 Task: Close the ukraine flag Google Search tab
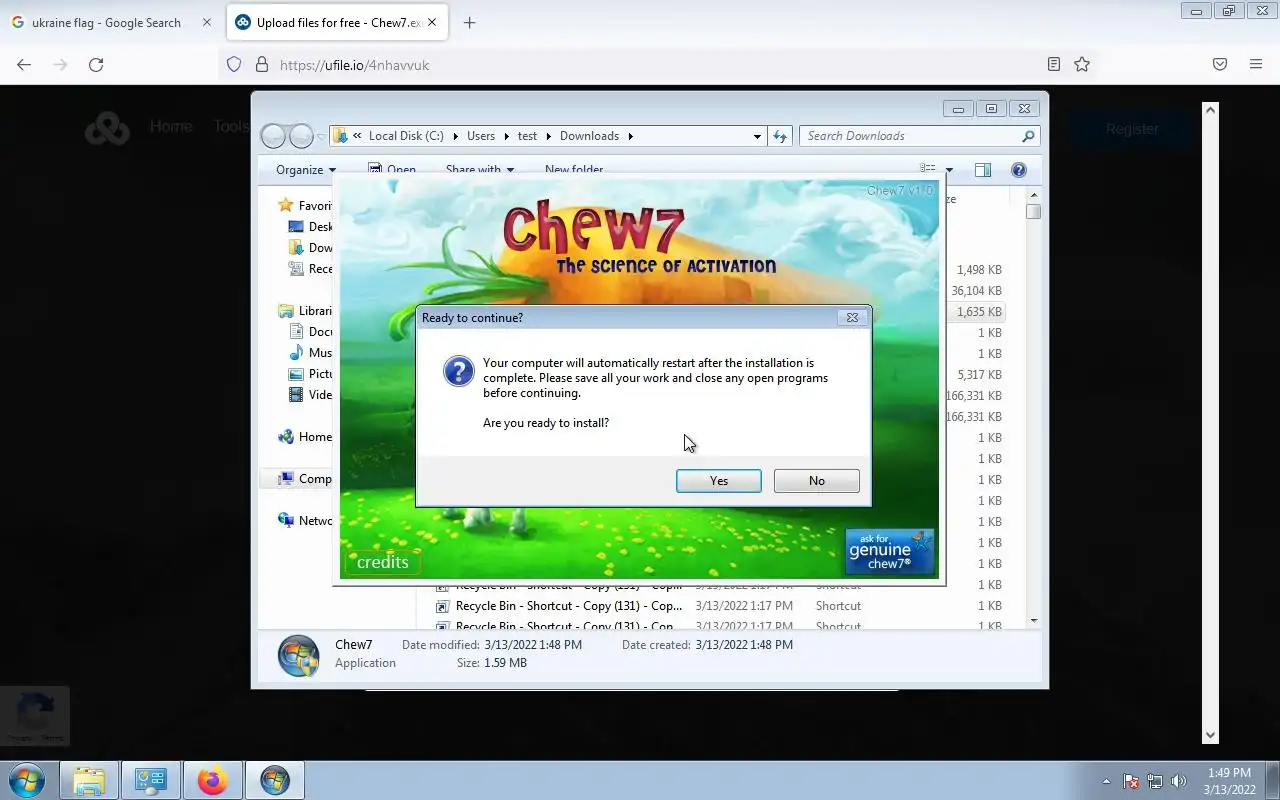207,22
